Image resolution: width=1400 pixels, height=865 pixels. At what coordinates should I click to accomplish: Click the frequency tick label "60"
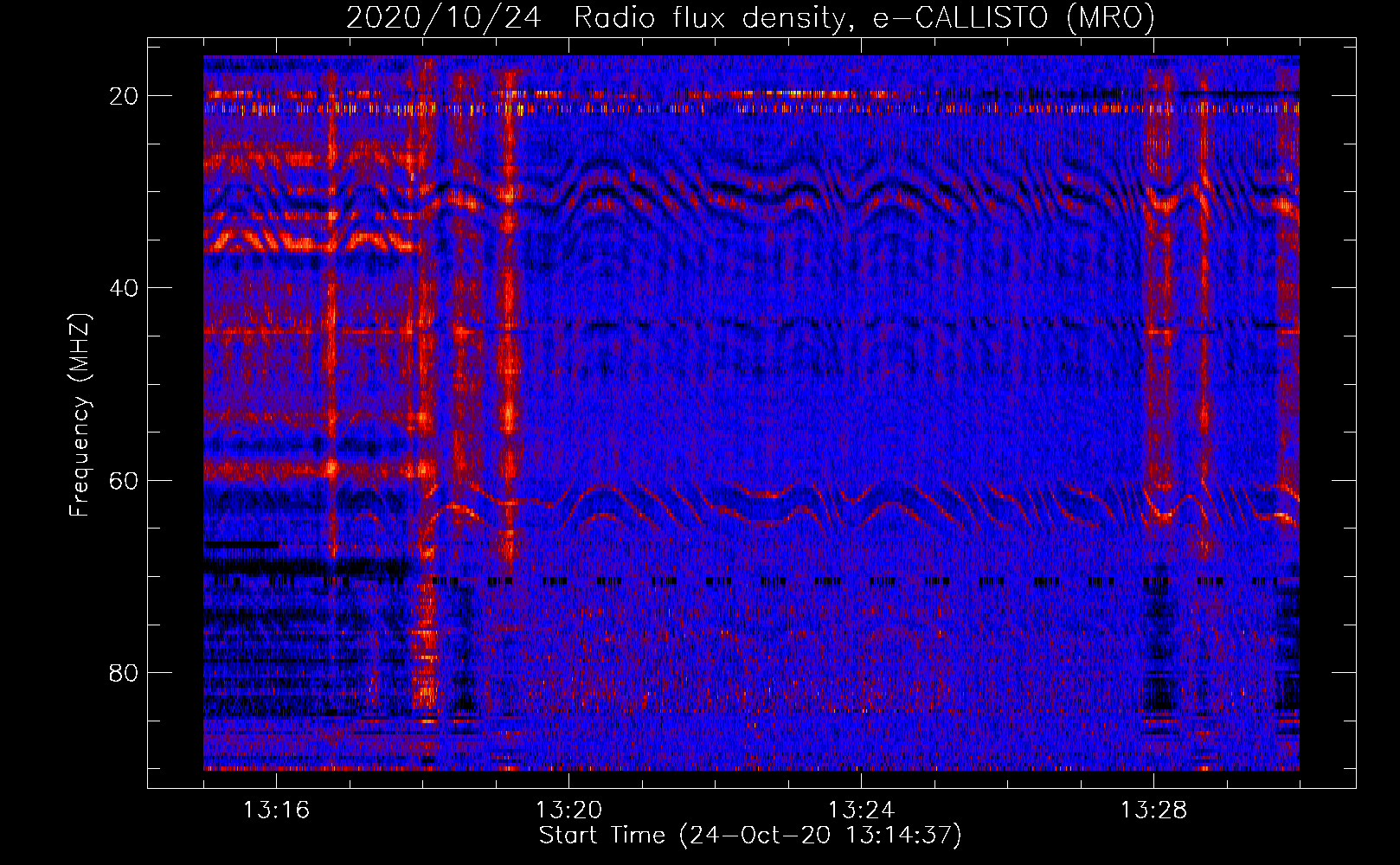click(124, 480)
